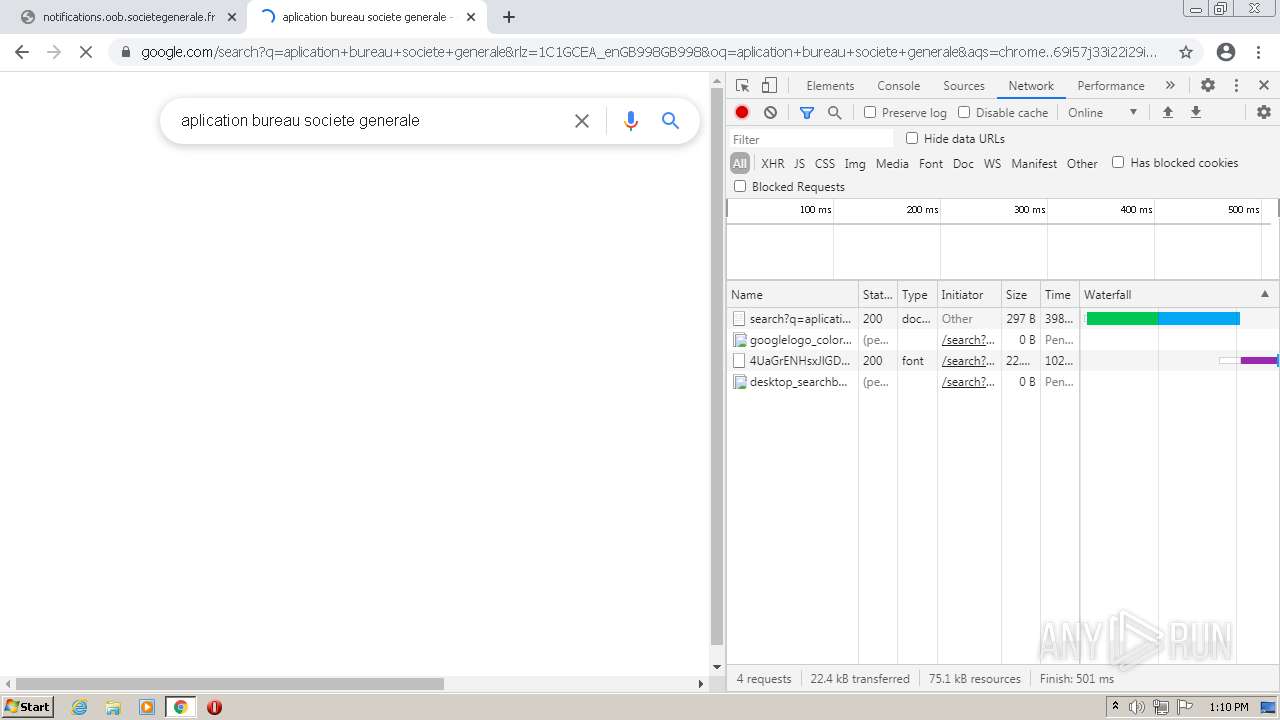Switch to the Elements tab
The width and height of the screenshot is (1280, 720).
coord(830,86)
